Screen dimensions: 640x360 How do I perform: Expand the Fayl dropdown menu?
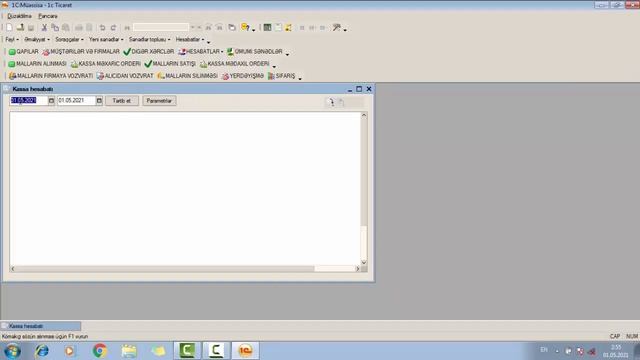coord(12,40)
